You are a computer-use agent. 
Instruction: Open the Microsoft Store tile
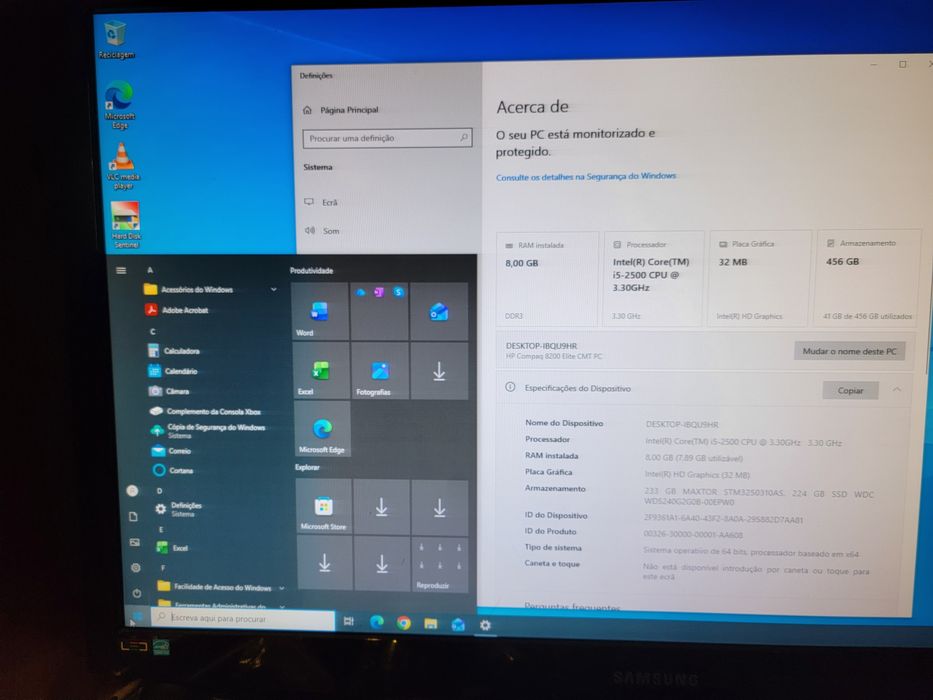coord(324,506)
